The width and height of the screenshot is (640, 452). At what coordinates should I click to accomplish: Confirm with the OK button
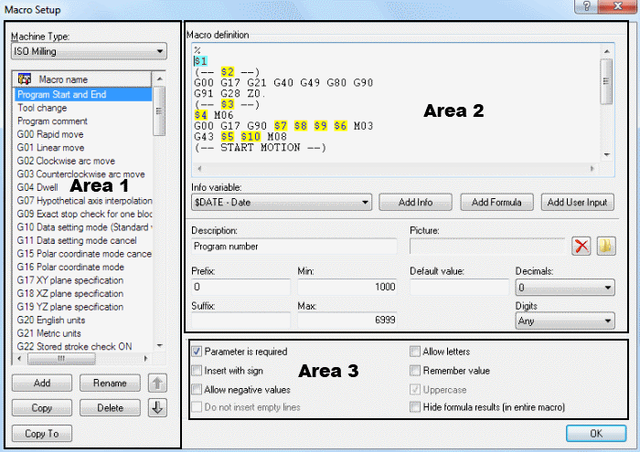point(596,433)
